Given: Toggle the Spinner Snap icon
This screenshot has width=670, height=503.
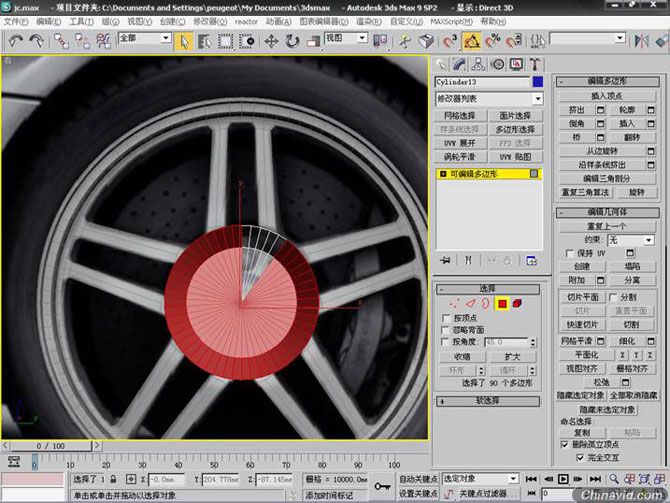Looking at the screenshot, I should tap(514, 41).
